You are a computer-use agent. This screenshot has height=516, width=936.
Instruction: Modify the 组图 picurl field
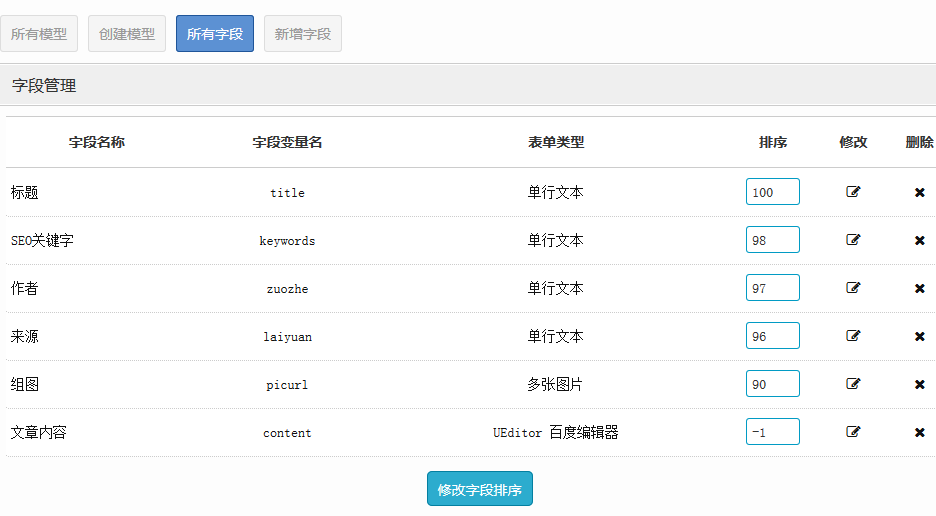(853, 384)
